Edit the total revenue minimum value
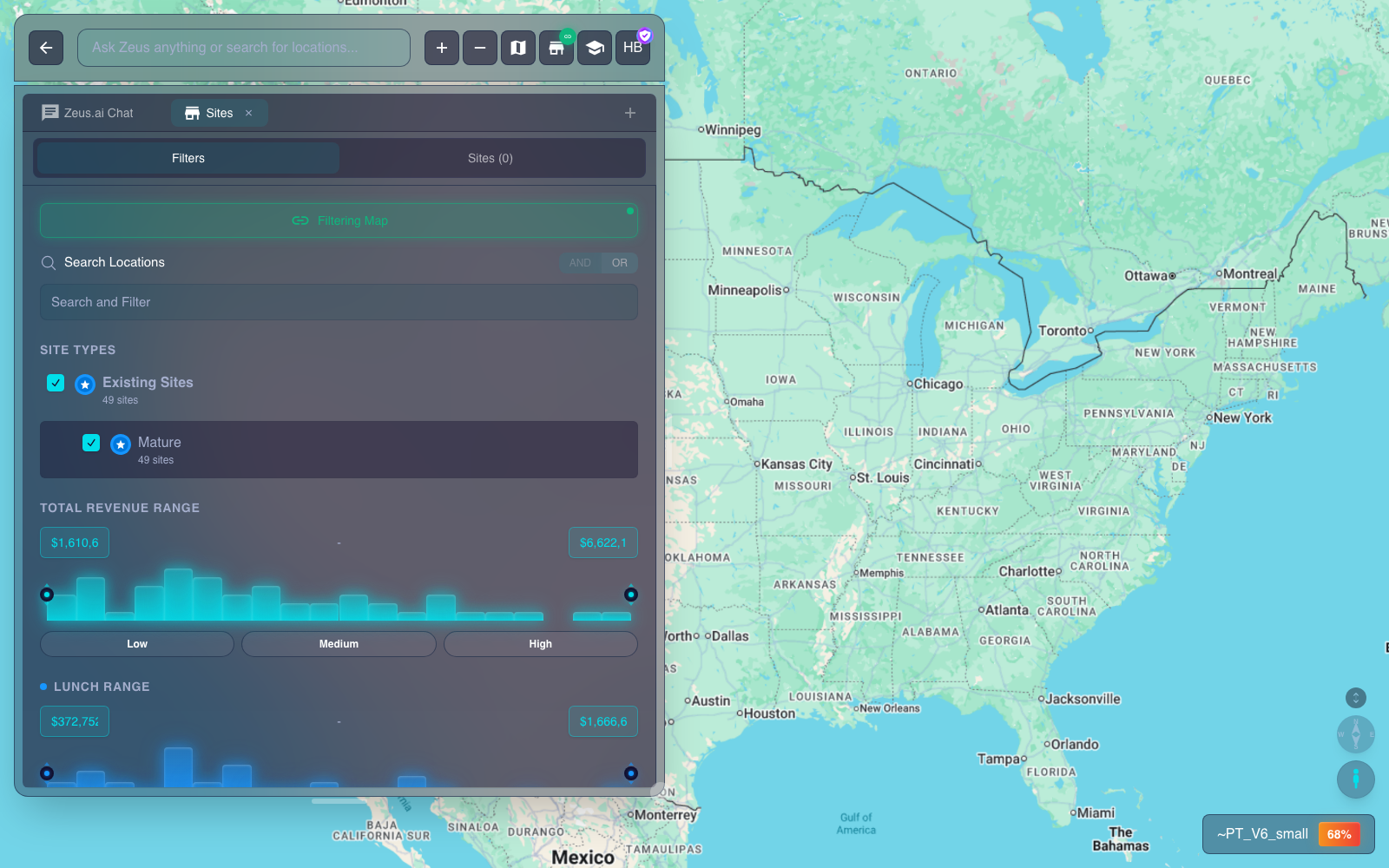The height and width of the screenshot is (868, 1389). (75, 542)
